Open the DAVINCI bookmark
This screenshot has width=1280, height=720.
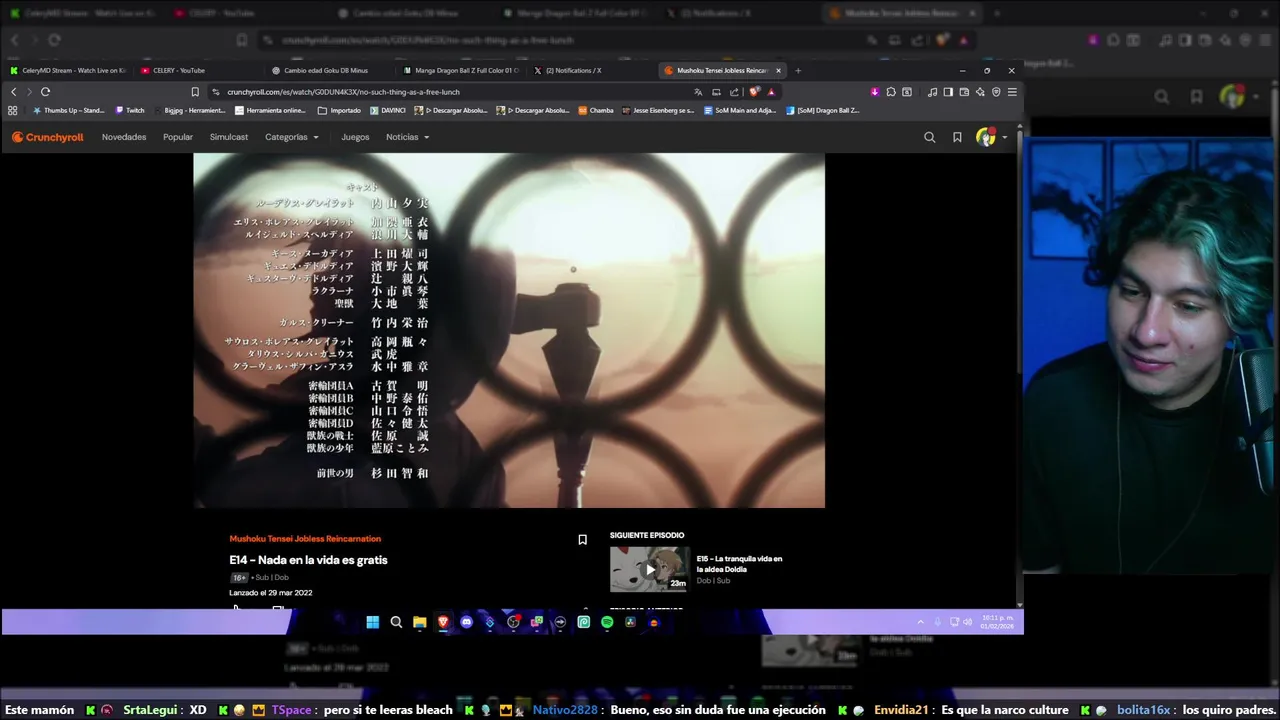[x=388, y=110]
